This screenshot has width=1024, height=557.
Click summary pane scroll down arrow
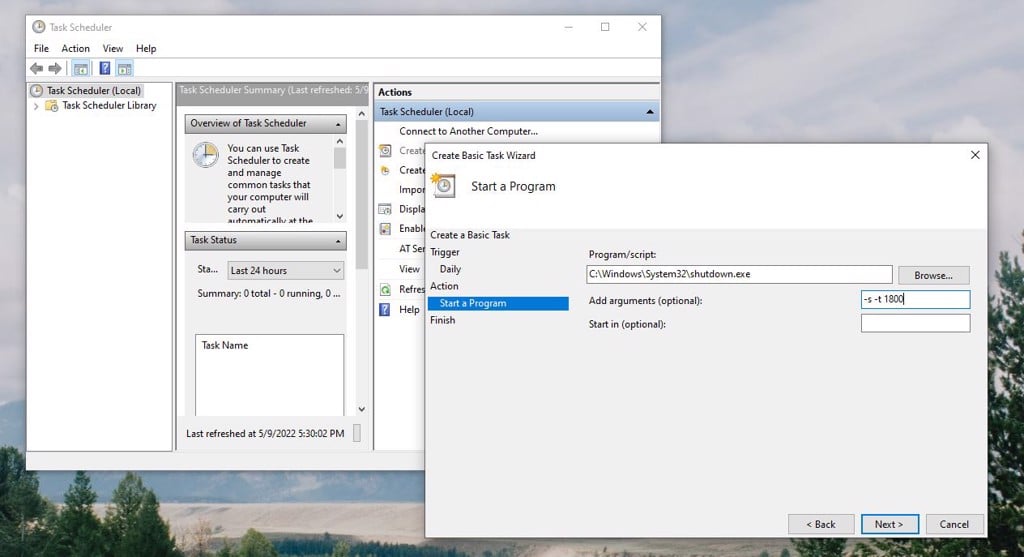tap(362, 409)
